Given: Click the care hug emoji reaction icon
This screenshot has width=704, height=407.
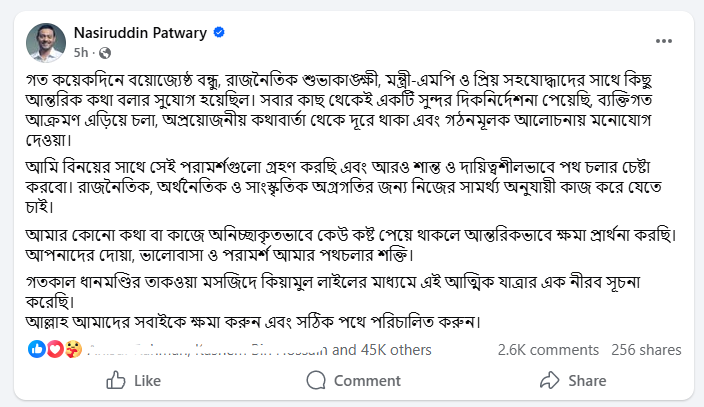Looking at the screenshot, I should (71, 350).
